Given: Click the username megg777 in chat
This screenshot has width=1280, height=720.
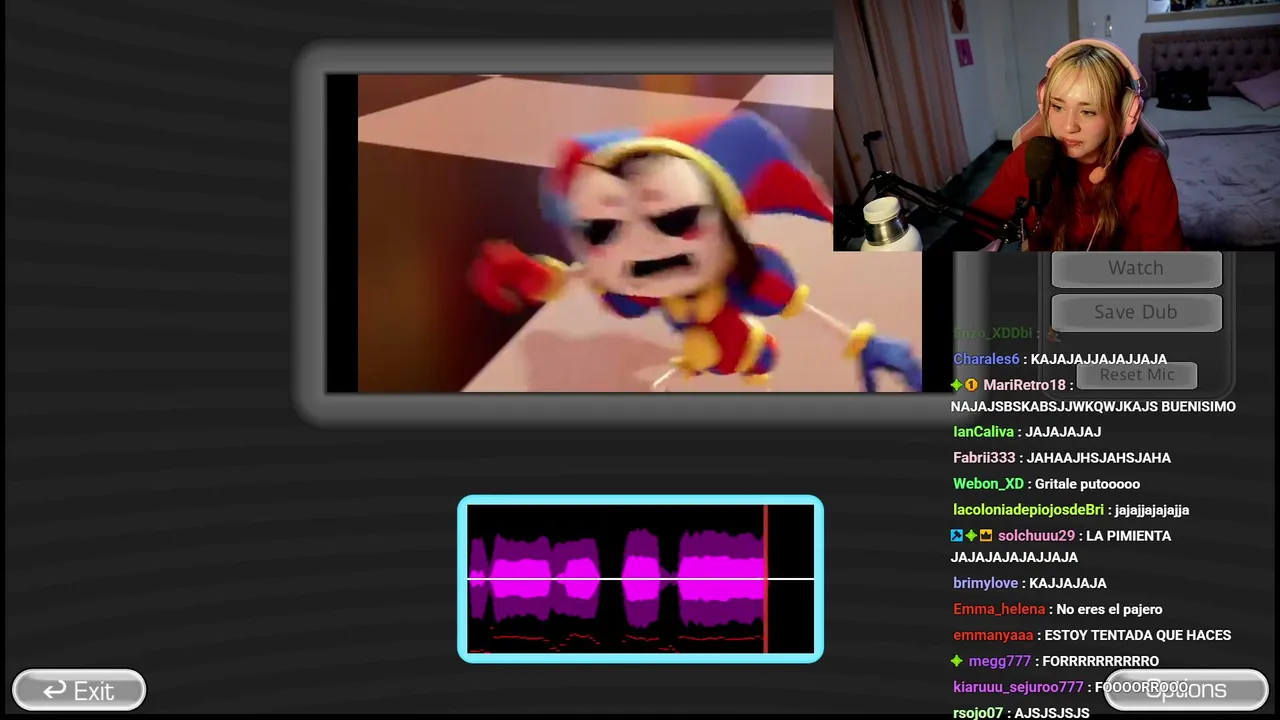Looking at the screenshot, I should (x=999, y=661).
